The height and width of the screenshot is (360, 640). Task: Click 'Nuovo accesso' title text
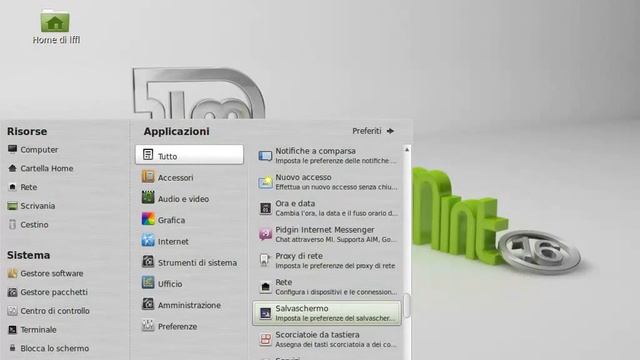click(303, 177)
